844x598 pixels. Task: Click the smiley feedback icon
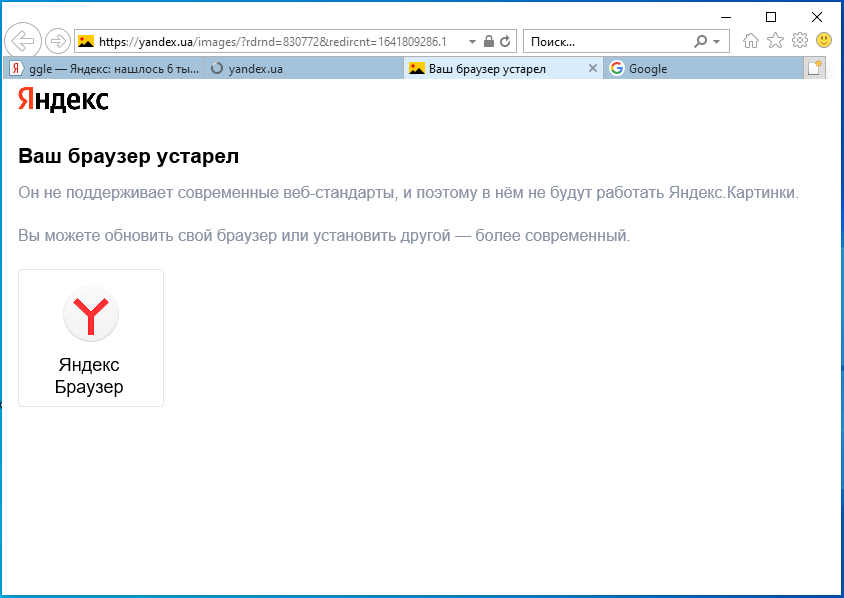click(x=824, y=40)
